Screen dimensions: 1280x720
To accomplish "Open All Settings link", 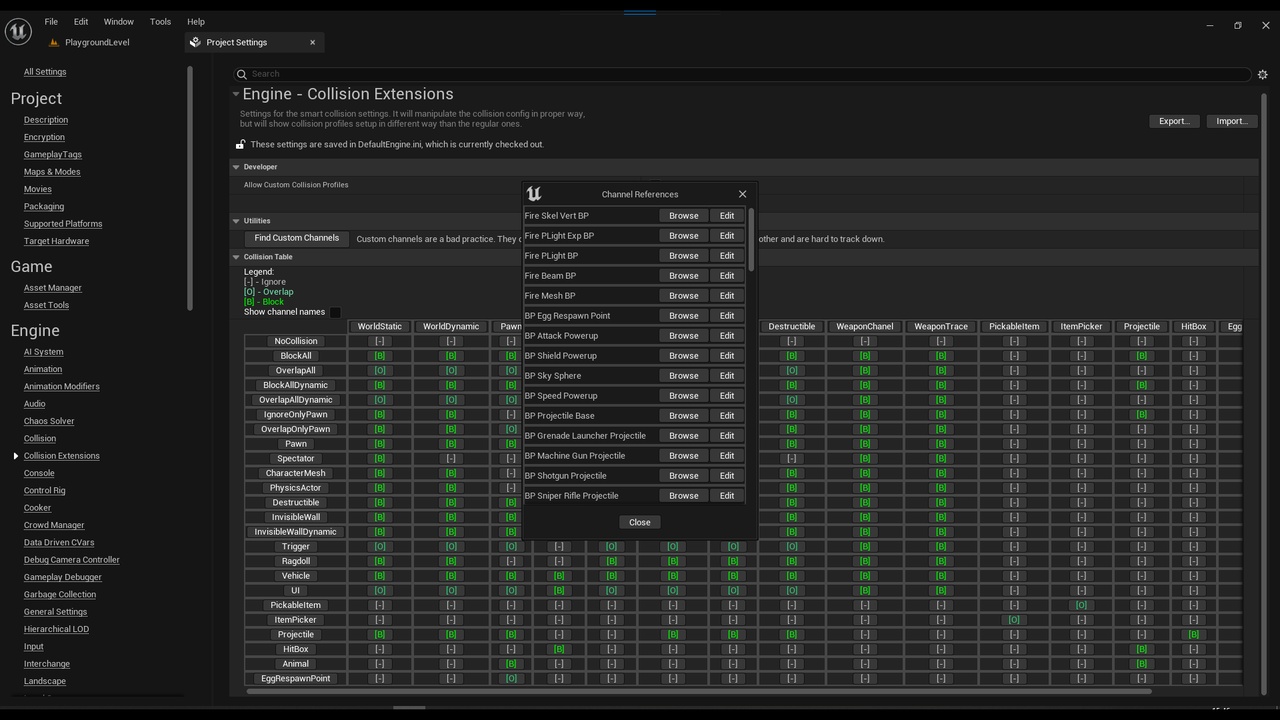I will [x=45, y=72].
